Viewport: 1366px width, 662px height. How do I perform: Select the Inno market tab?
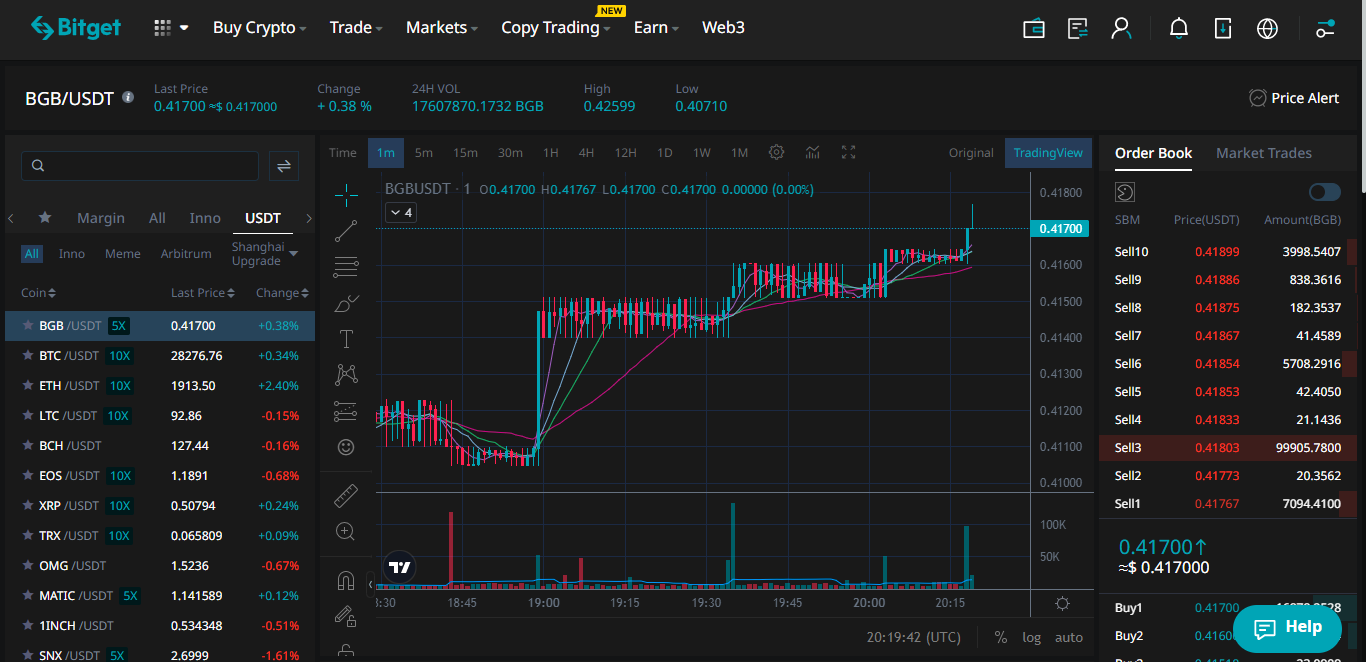pyautogui.click(x=205, y=218)
